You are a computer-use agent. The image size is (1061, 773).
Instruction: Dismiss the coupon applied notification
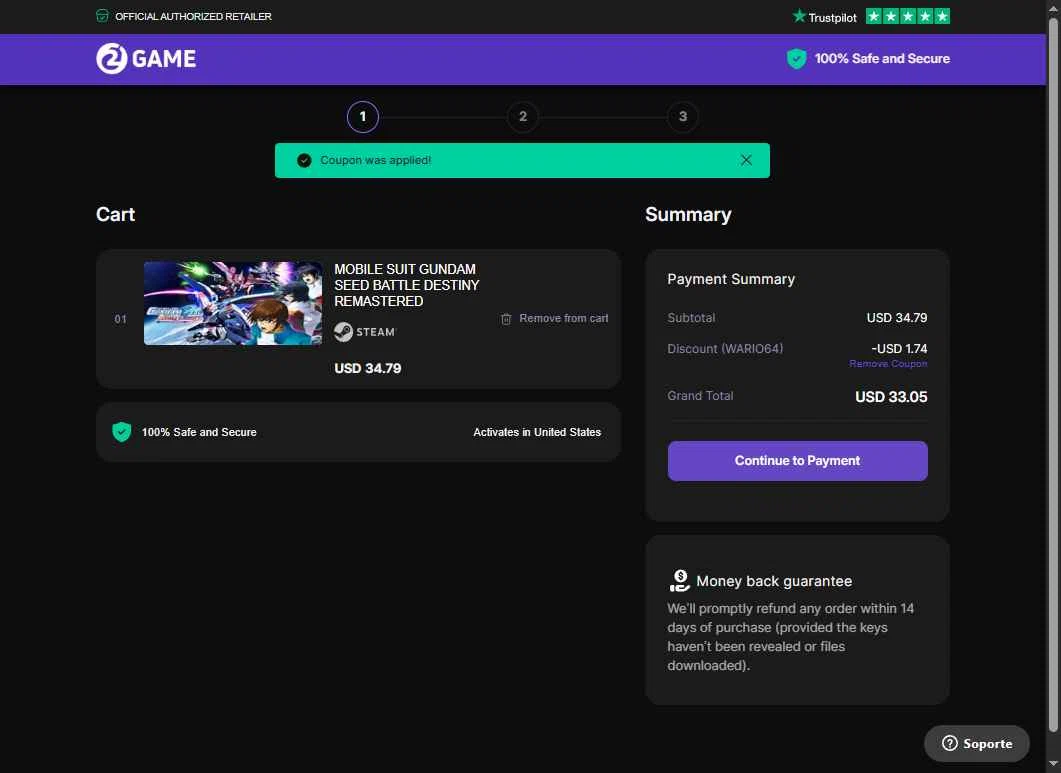click(746, 160)
